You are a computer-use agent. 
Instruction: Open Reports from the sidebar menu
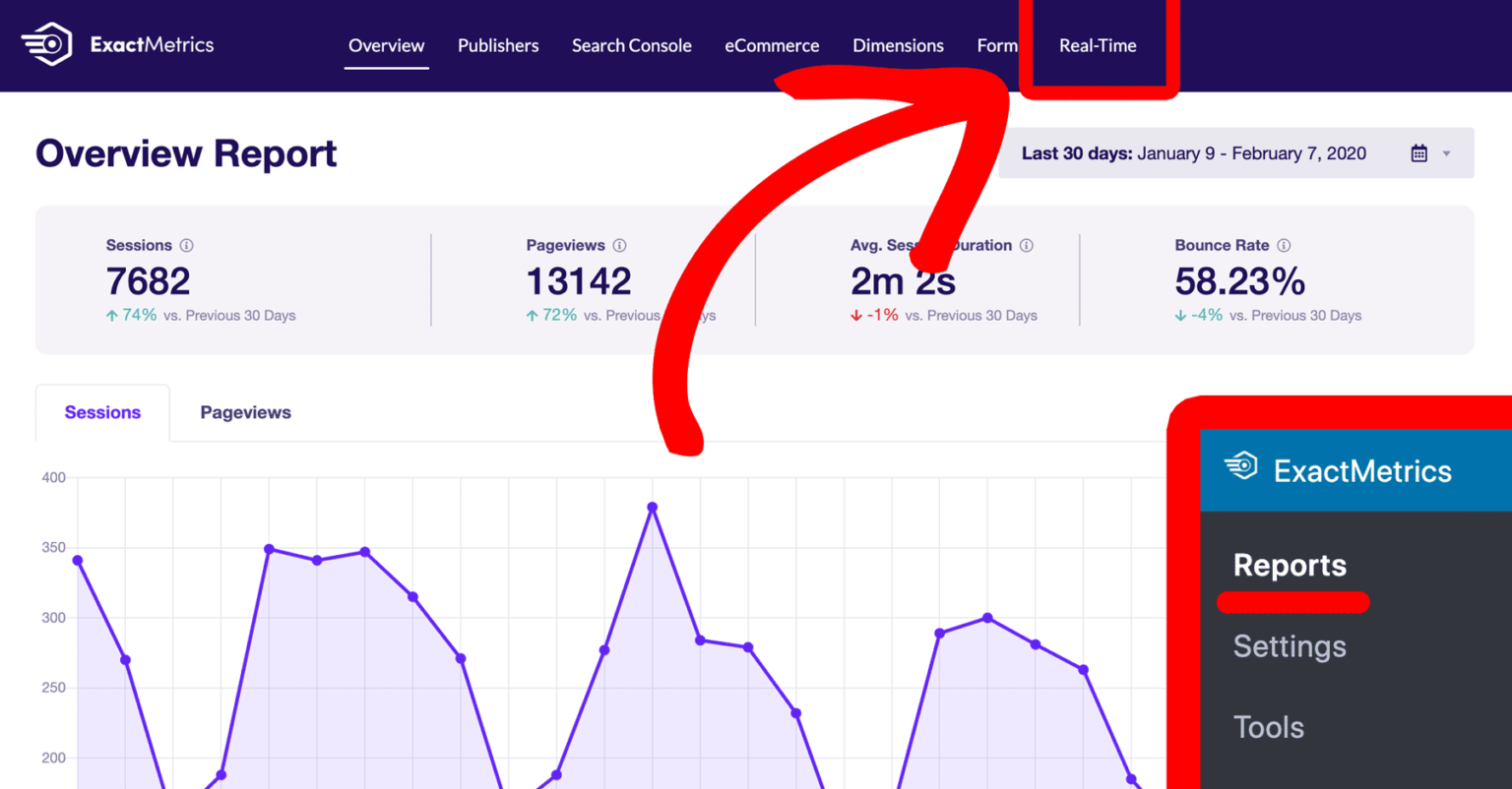coord(1290,566)
